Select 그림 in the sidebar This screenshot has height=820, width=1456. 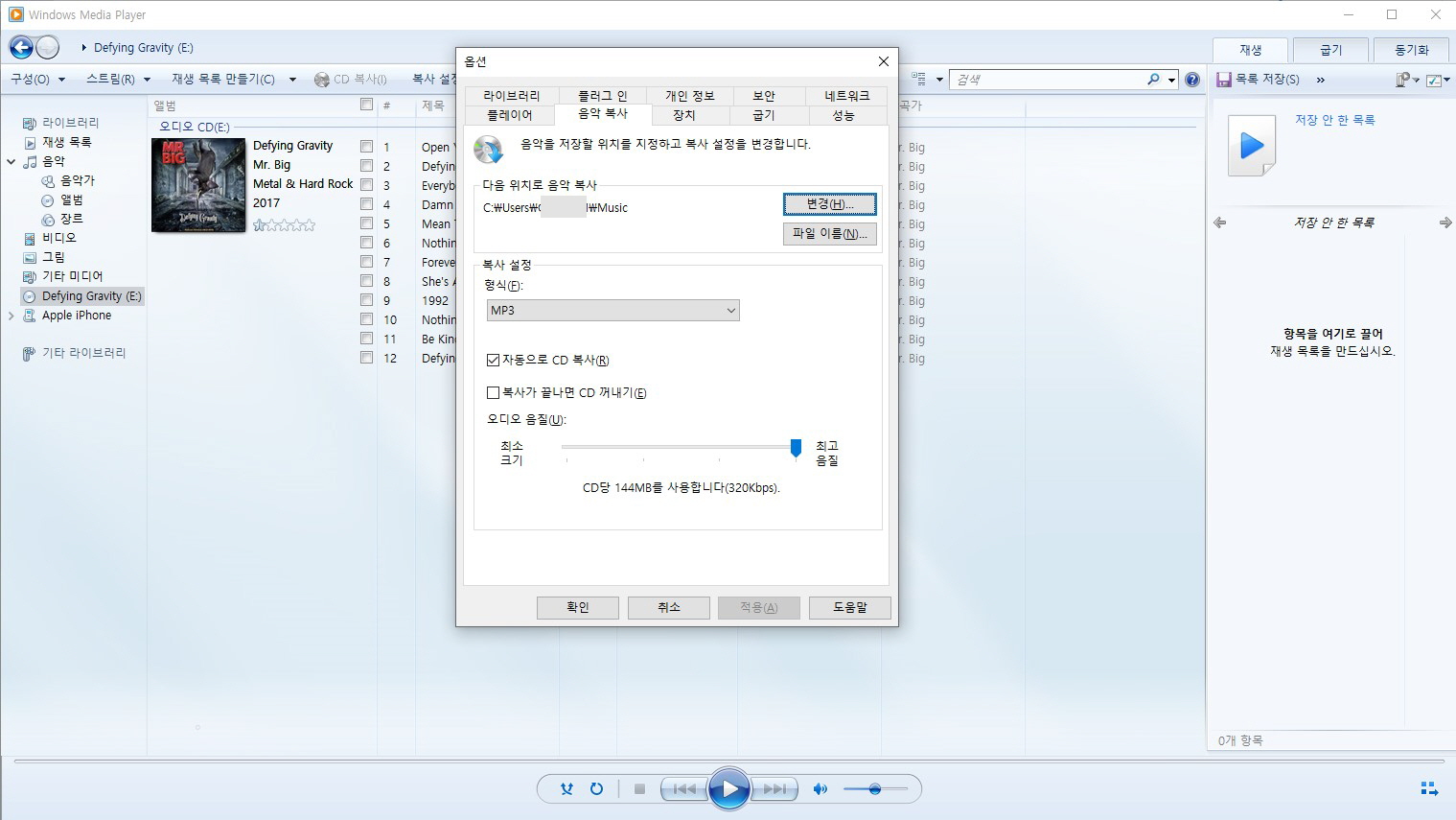pyautogui.click(x=54, y=257)
